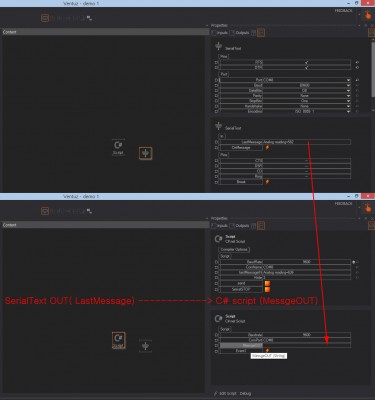Open the Parity dropdown arrow
Image resolution: width=375 pixels, height=400 pixels.
348,96
